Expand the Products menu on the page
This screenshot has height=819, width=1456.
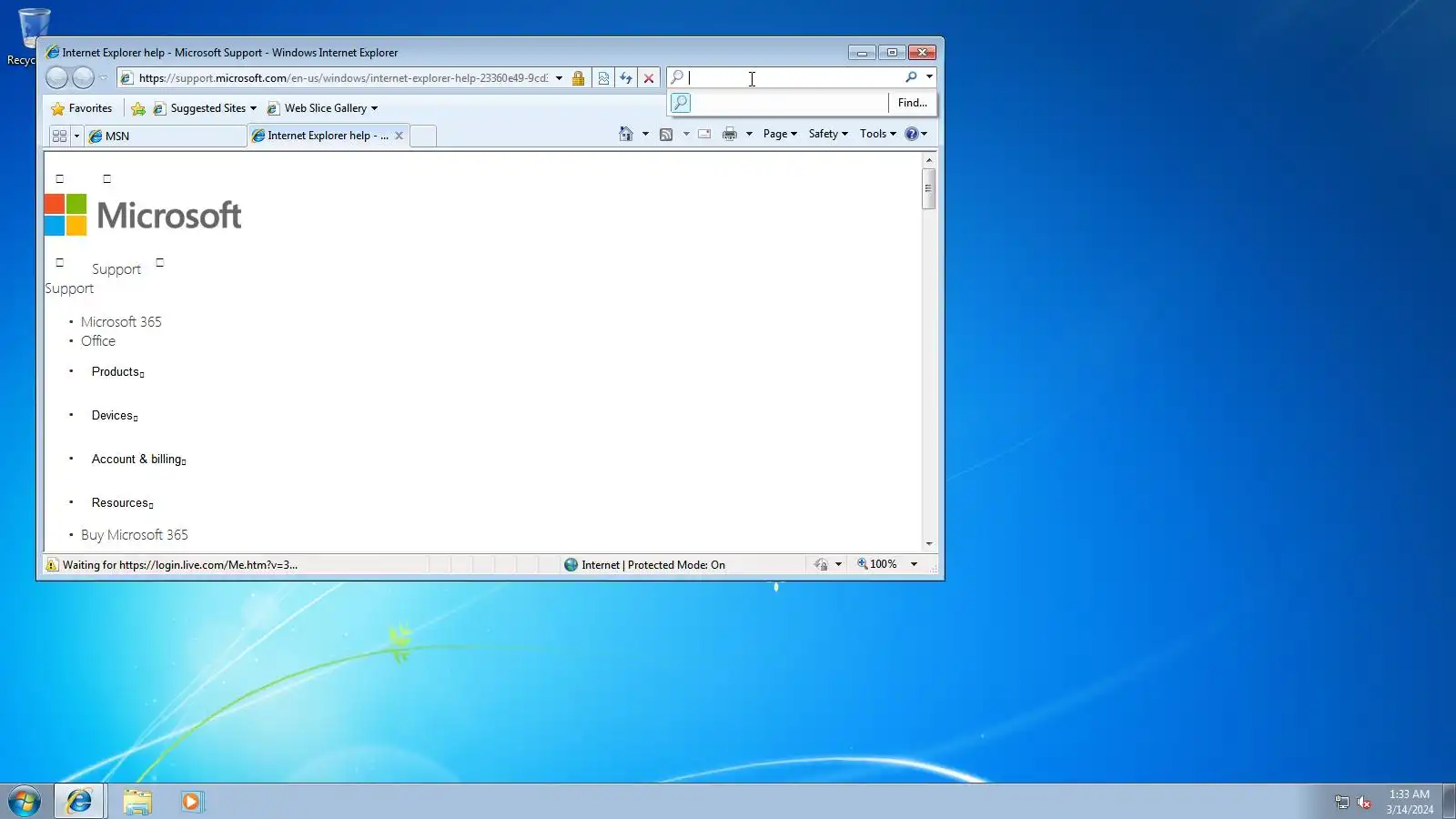[118, 371]
